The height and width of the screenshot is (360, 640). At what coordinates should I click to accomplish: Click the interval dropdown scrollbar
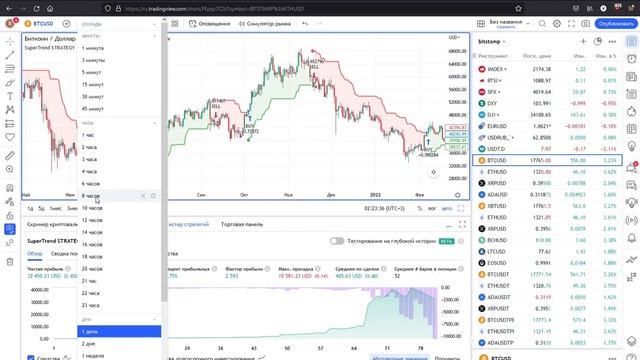pyautogui.click(x=164, y=161)
